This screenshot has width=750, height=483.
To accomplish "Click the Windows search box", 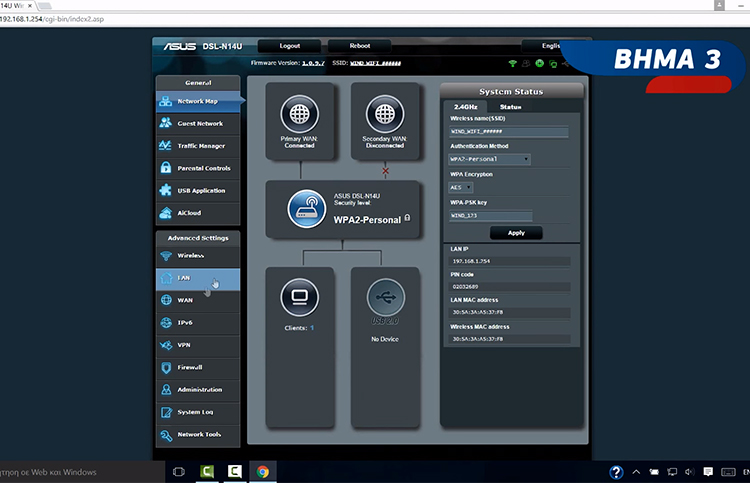I will 82,472.
